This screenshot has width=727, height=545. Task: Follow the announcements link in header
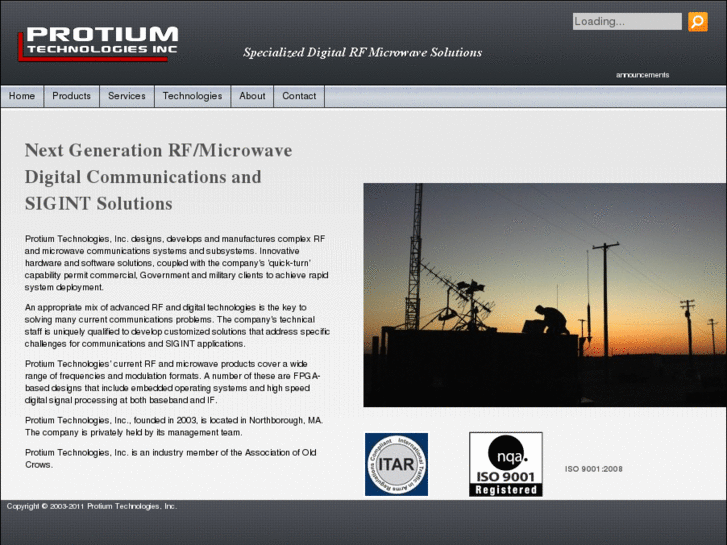point(642,75)
